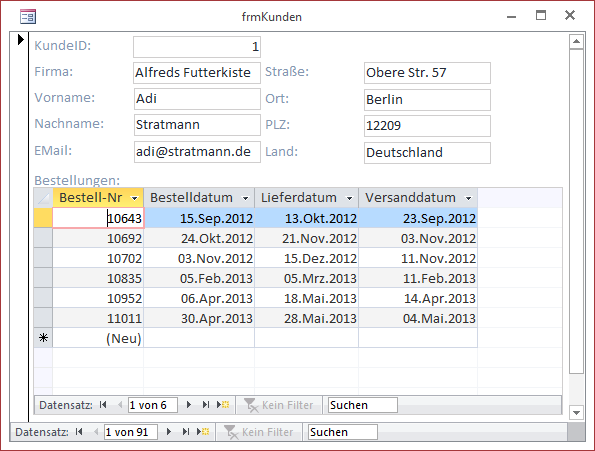Click Kein Filter in subform navigation bar

pos(279,405)
